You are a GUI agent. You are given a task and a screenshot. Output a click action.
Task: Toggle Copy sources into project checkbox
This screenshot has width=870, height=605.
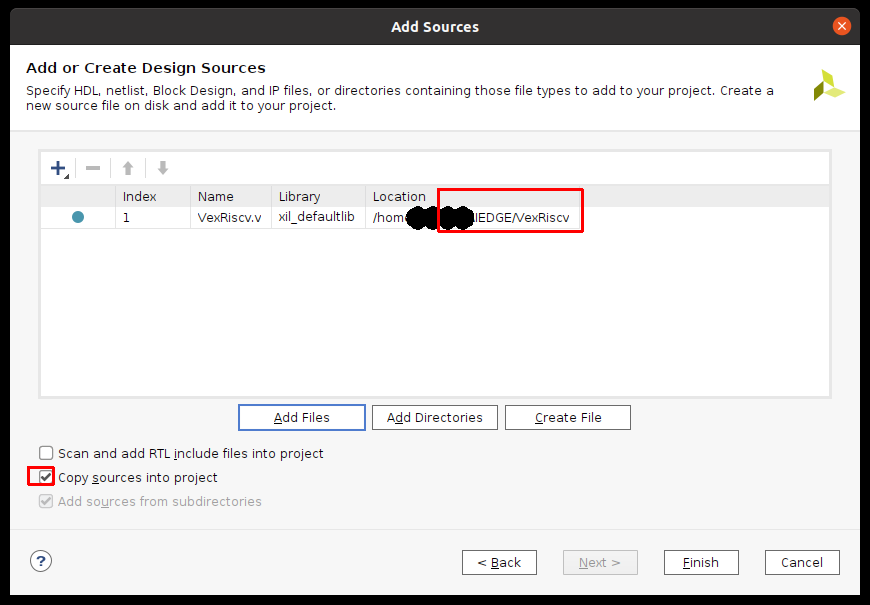[46, 477]
